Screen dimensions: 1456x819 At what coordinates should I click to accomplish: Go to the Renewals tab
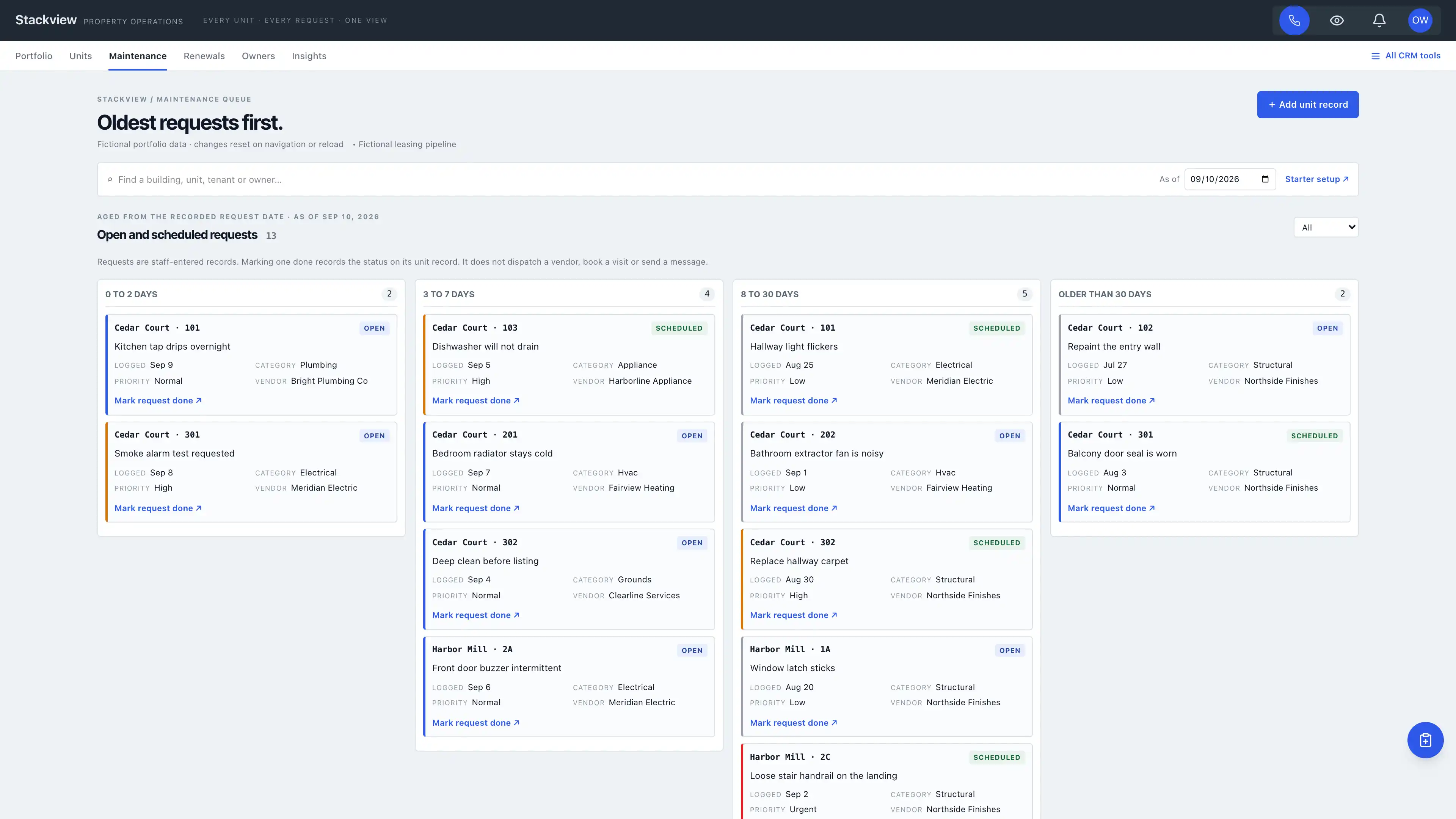[204, 56]
